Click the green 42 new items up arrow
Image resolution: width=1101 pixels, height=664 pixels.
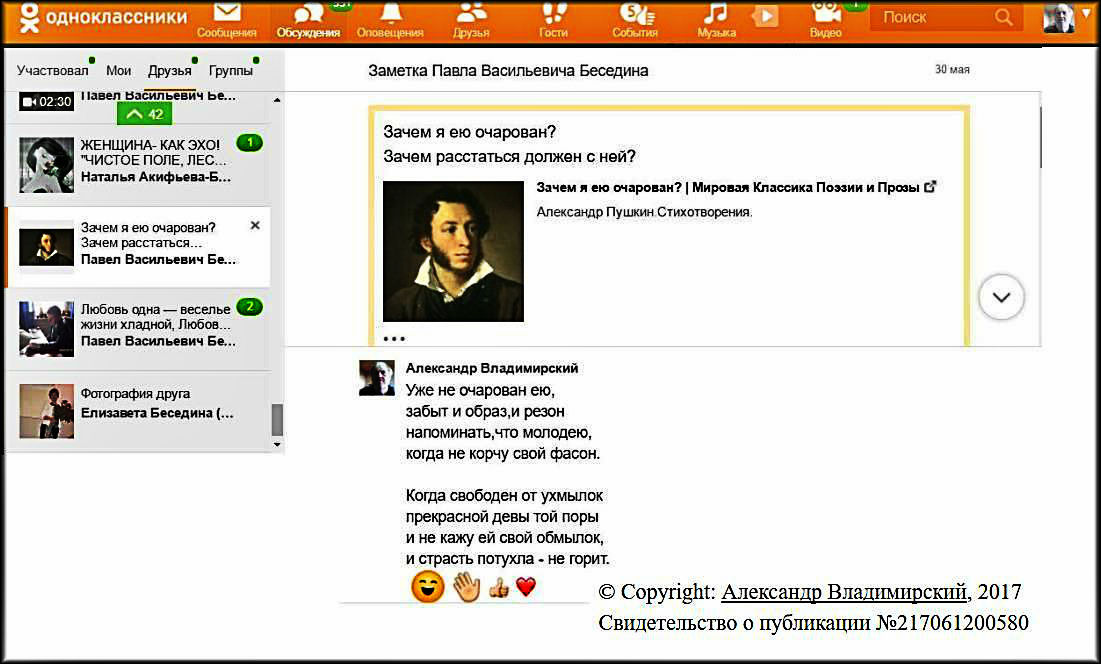point(145,114)
